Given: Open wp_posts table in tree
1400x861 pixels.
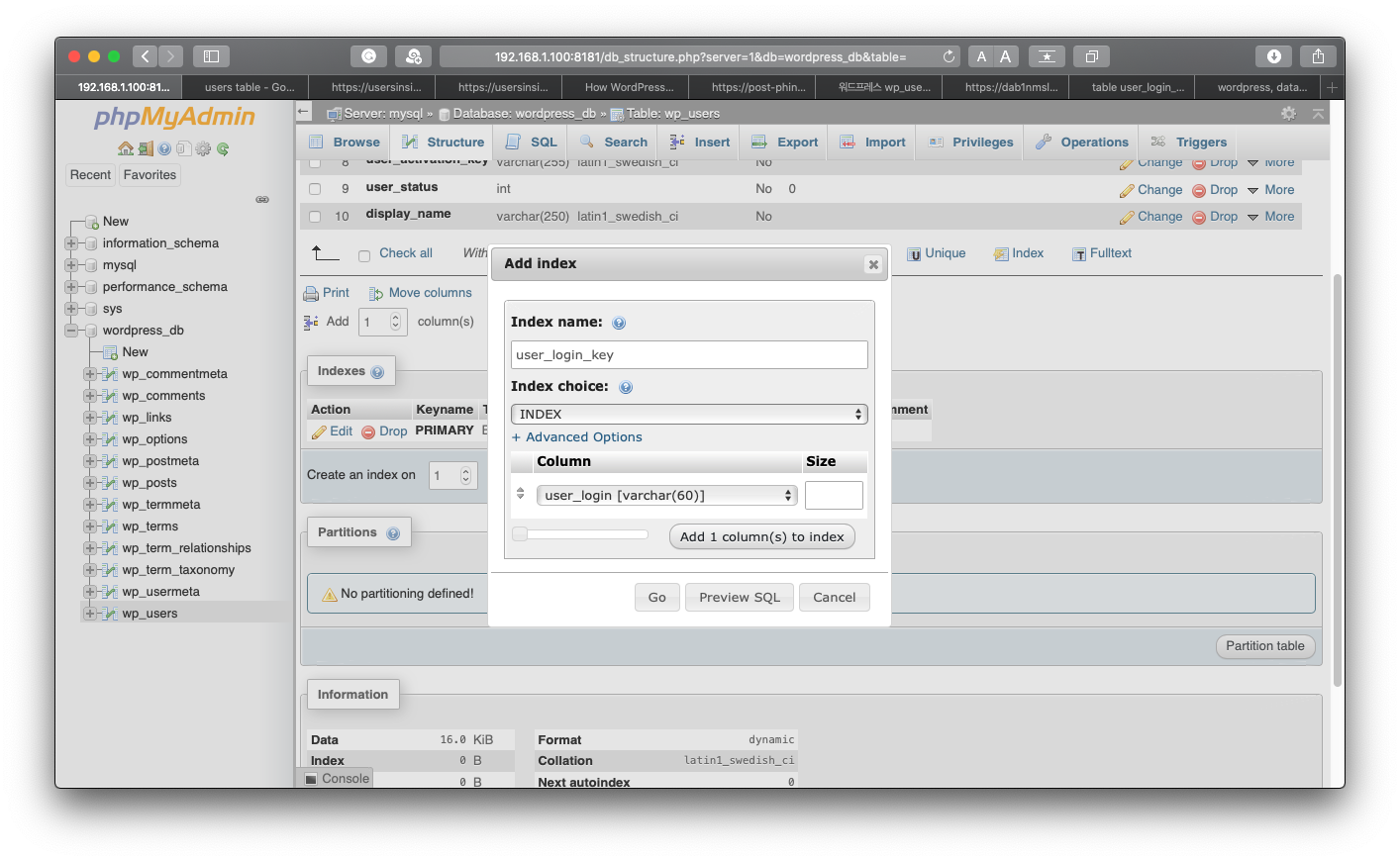Looking at the screenshot, I should click(150, 483).
